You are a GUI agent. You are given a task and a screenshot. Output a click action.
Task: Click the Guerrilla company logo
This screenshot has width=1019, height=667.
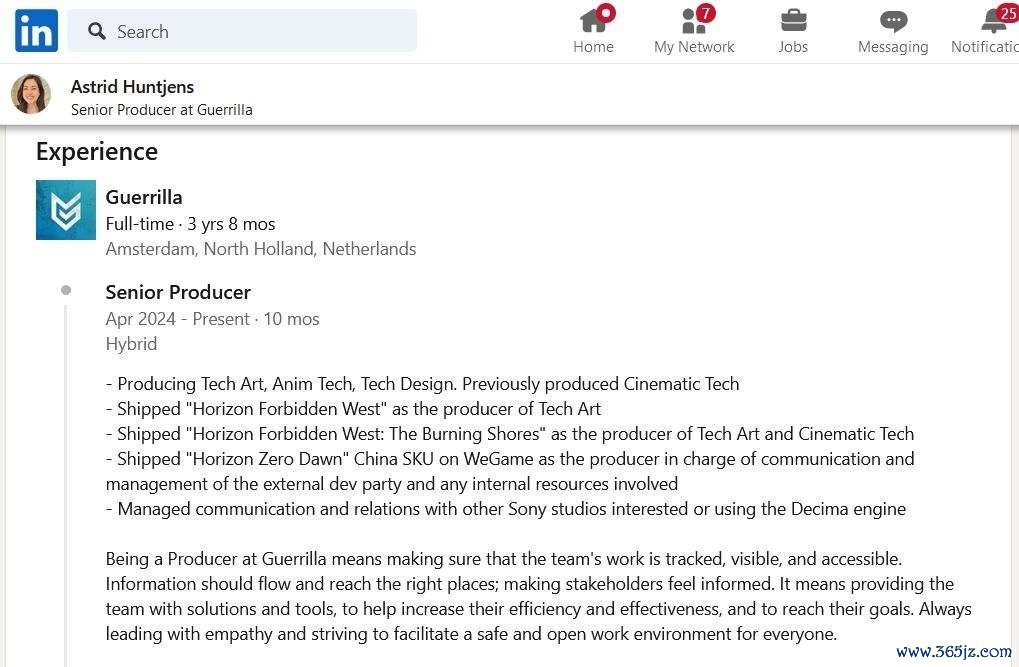coord(66,210)
